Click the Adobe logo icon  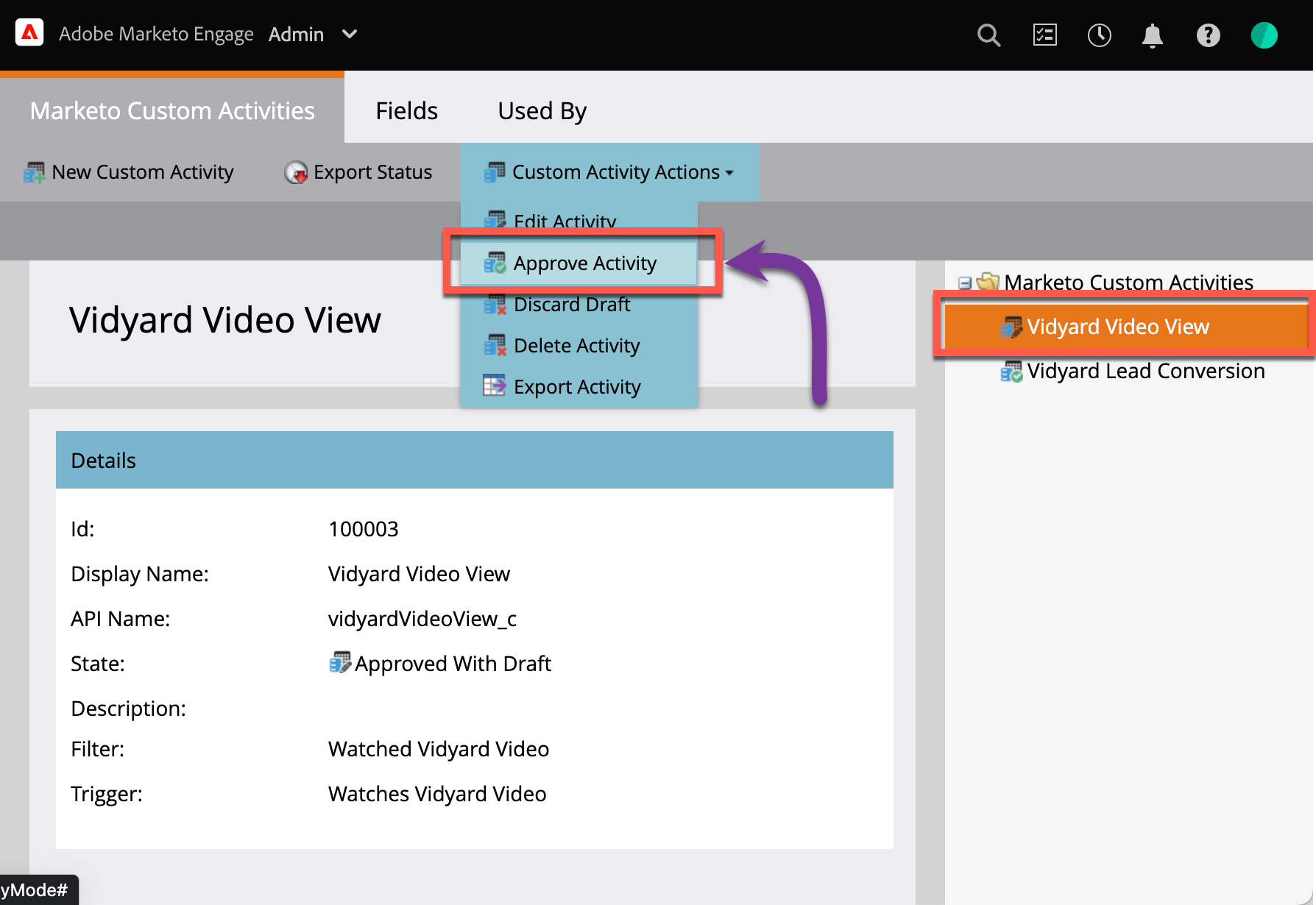pyautogui.click(x=29, y=34)
